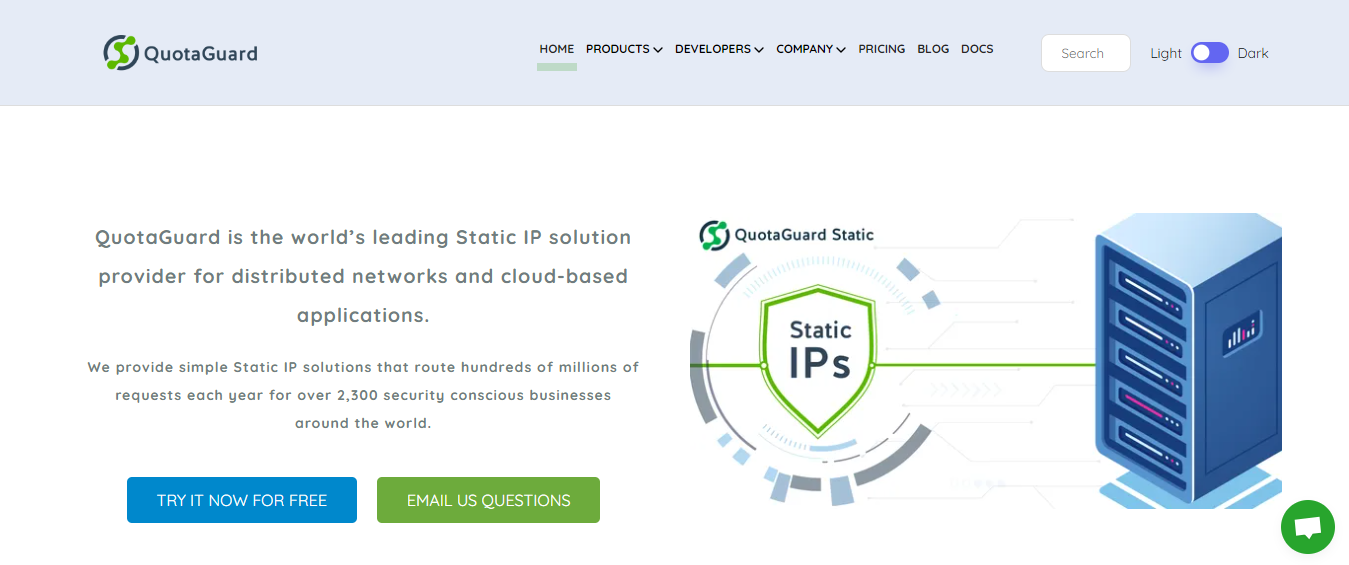Click the 'Dark' theme label
This screenshot has height=565, width=1349.
tap(1253, 53)
